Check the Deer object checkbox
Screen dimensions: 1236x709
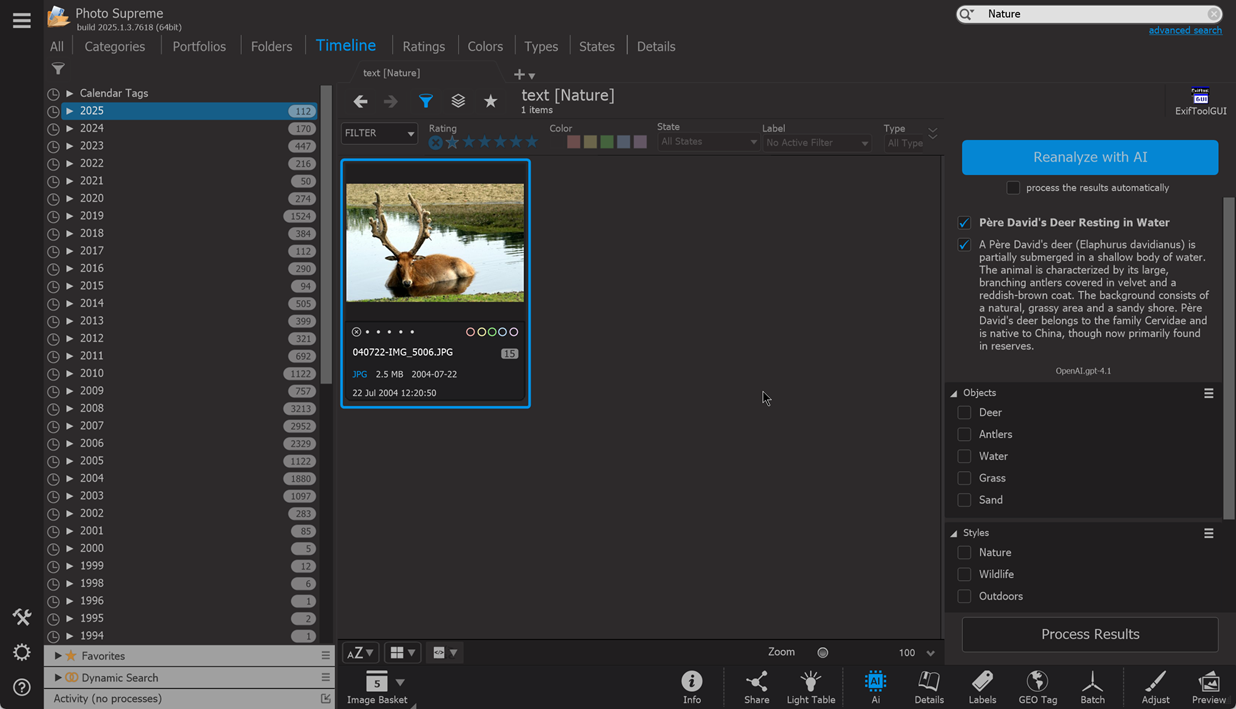pos(964,412)
